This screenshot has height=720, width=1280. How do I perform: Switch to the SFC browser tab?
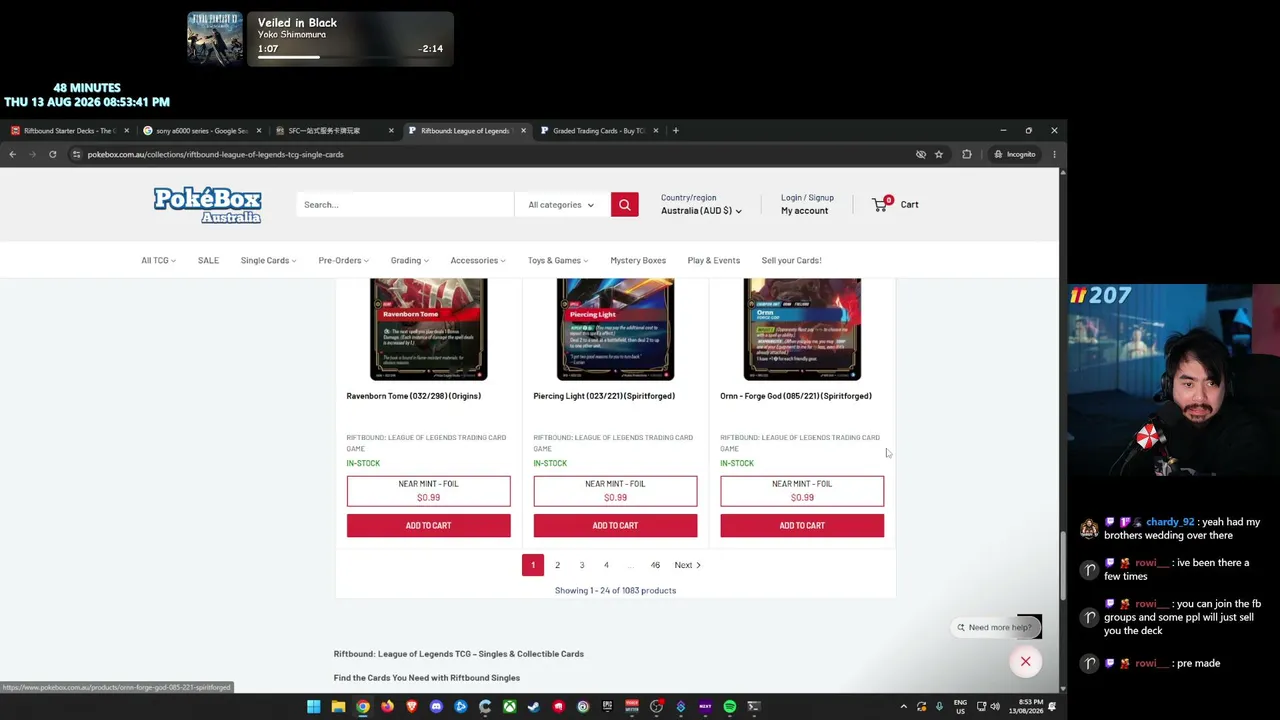click(335, 130)
